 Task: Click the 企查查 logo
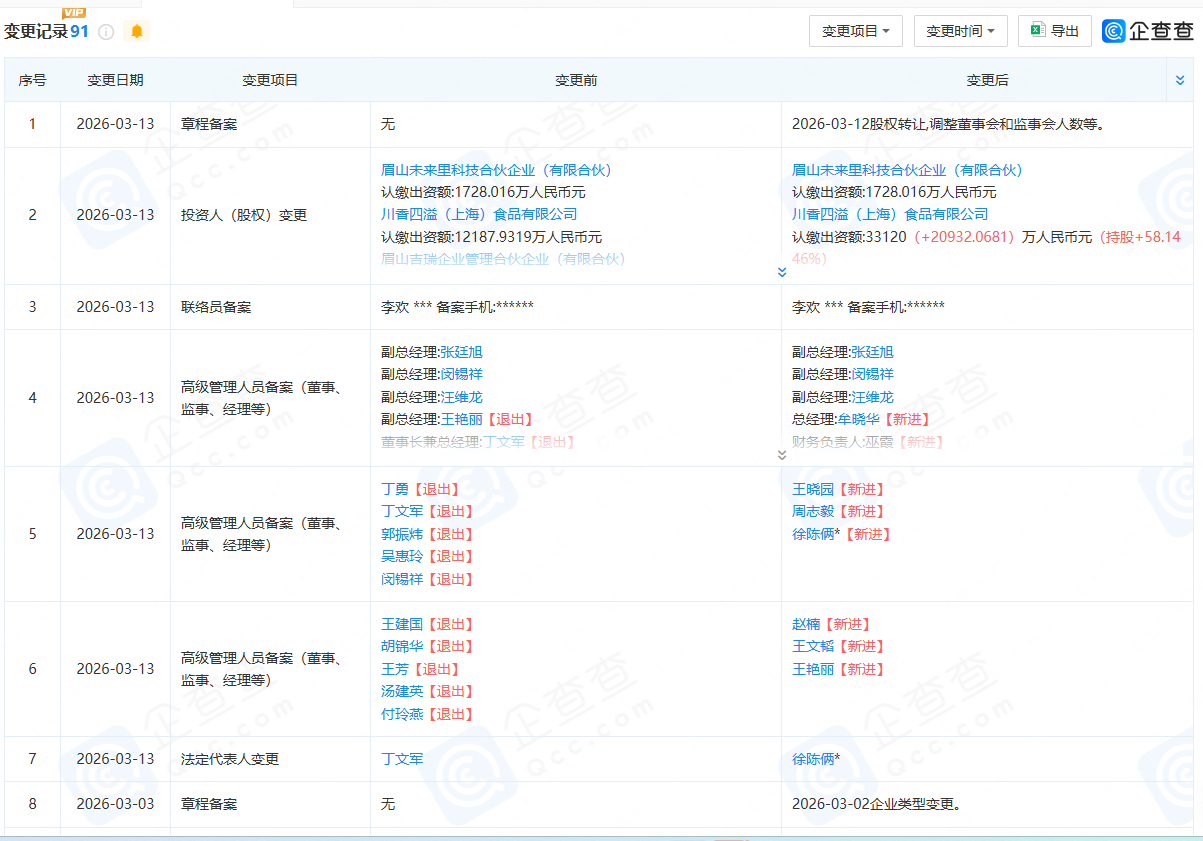(1148, 31)
